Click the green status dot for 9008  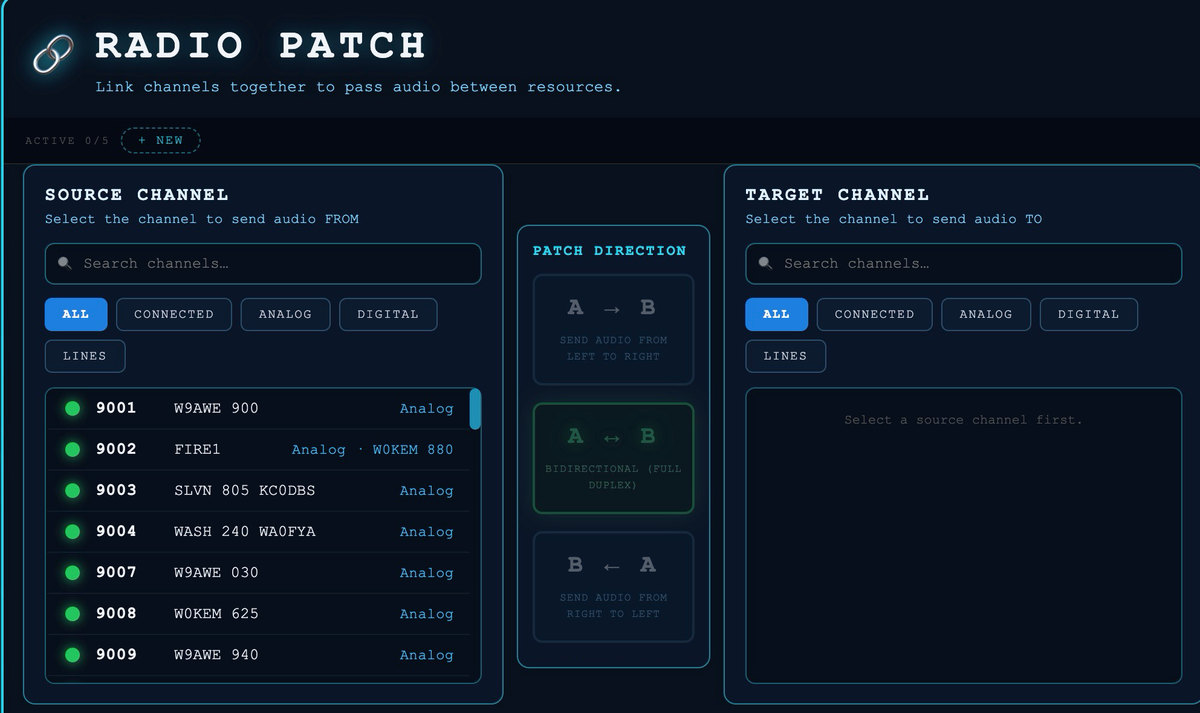(72, 614)
